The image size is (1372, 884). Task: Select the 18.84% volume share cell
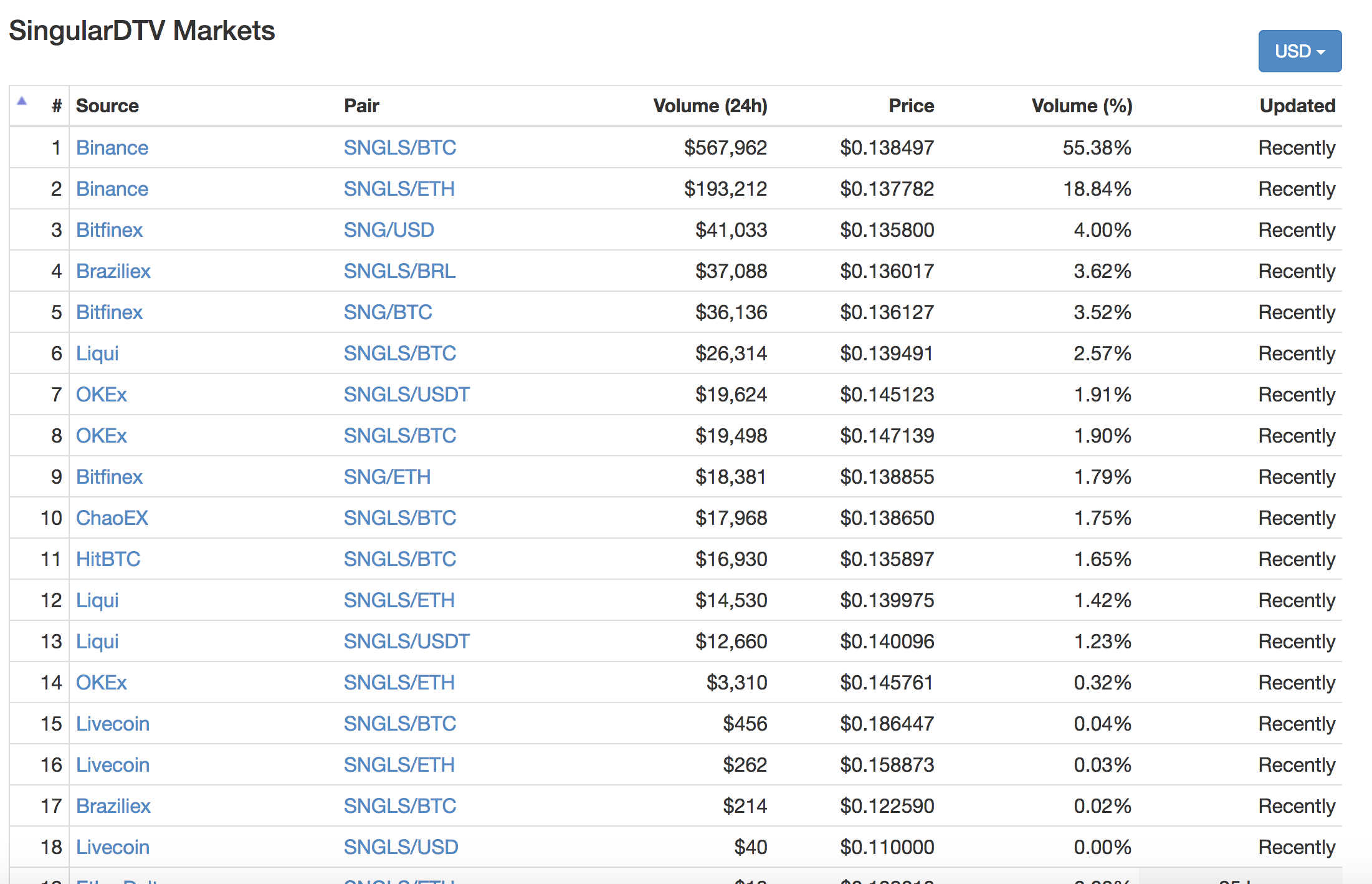click(1097, 189)
